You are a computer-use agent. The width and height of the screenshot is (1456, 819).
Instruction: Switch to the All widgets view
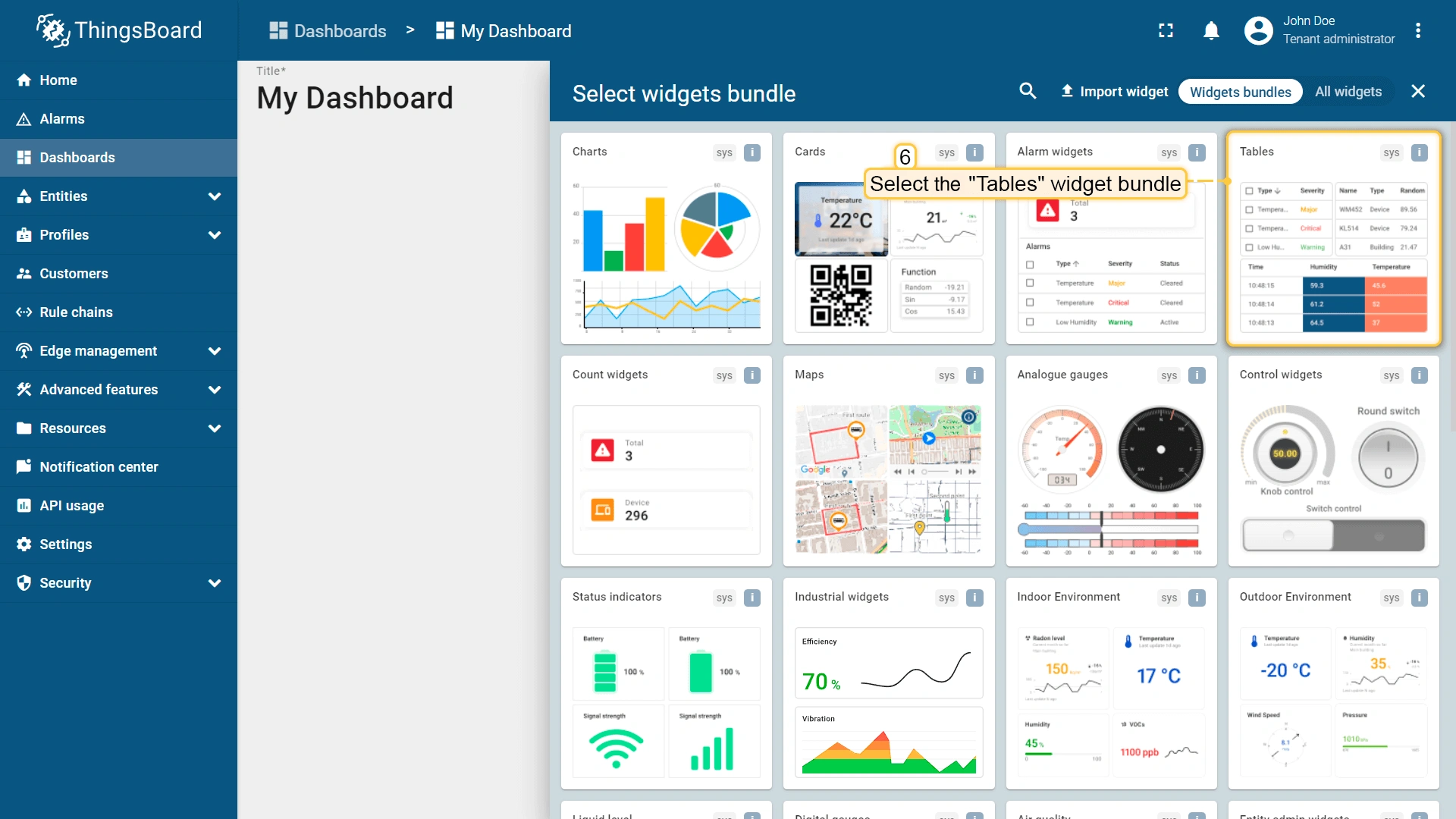pyautogui.click(x=1348, y=92)
